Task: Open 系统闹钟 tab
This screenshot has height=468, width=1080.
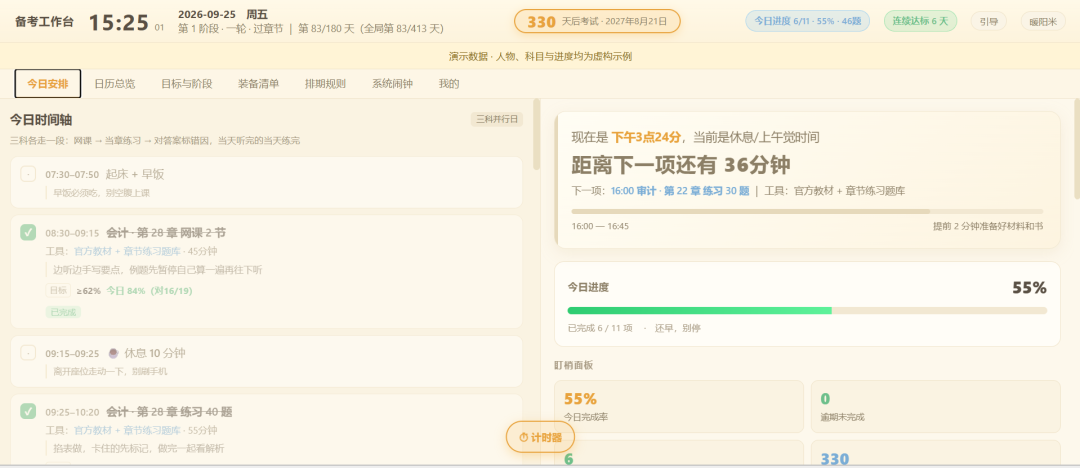Action: [x=393, y=84]
